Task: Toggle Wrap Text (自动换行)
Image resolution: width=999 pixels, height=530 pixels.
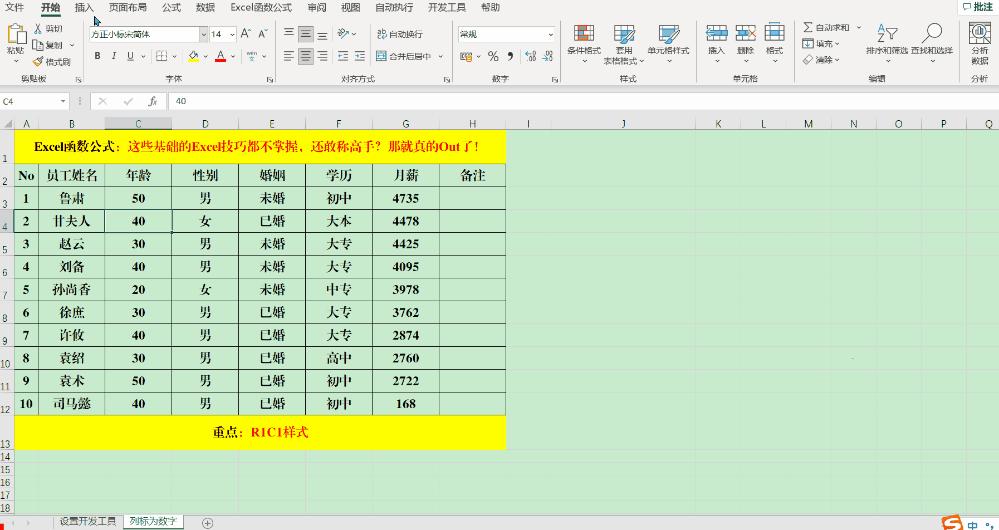Action: click(399, 34)
